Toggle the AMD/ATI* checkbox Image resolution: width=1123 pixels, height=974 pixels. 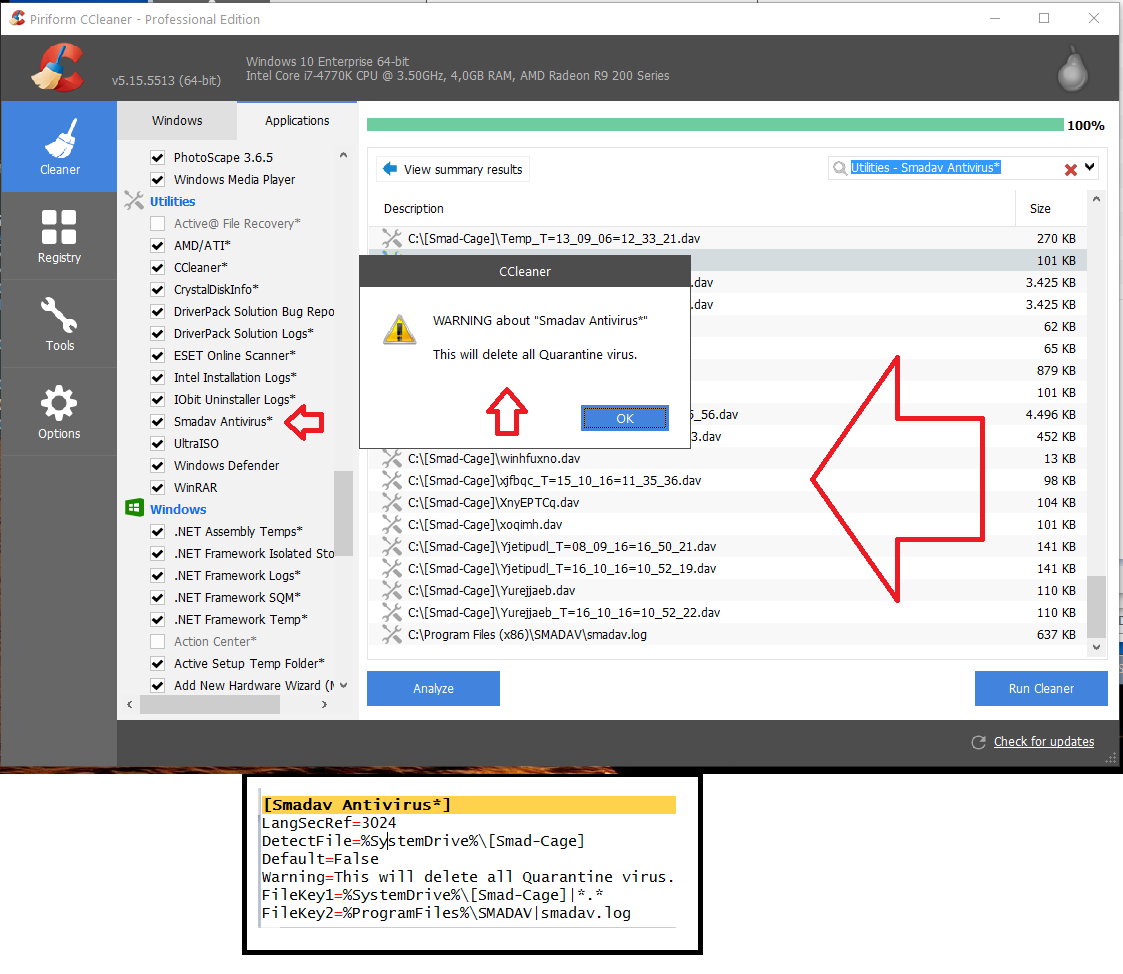(158, 246)
